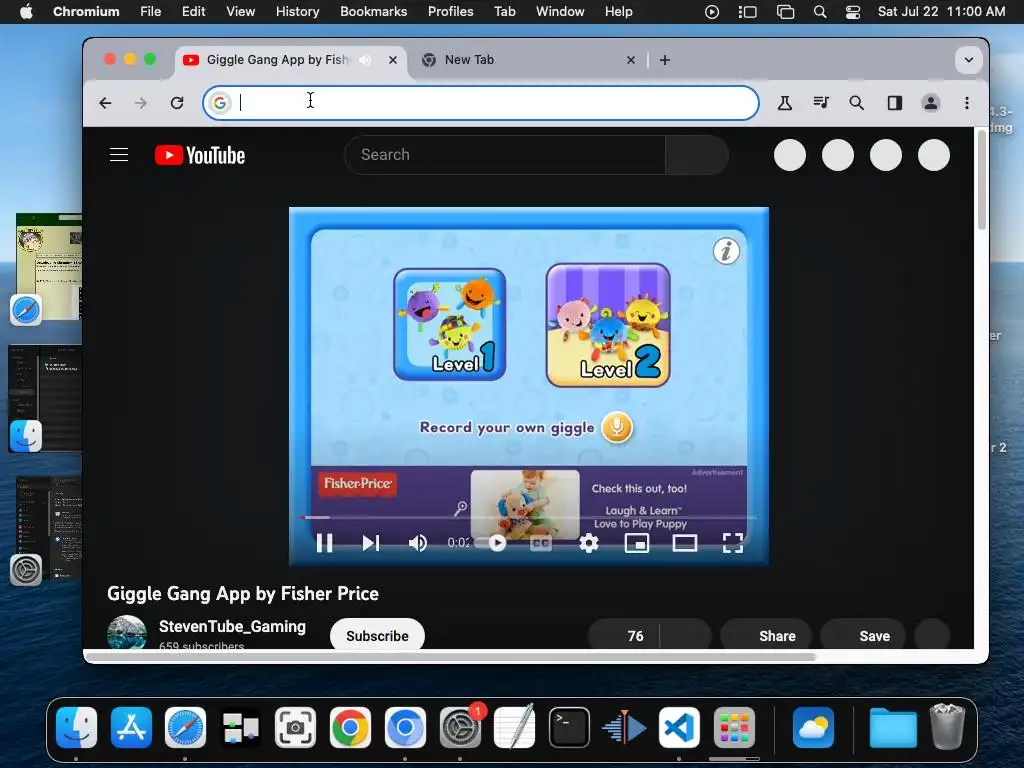Open YouTube hamburger guide menu
This screenshot has height=768, width=1024.
pos(119,155)
